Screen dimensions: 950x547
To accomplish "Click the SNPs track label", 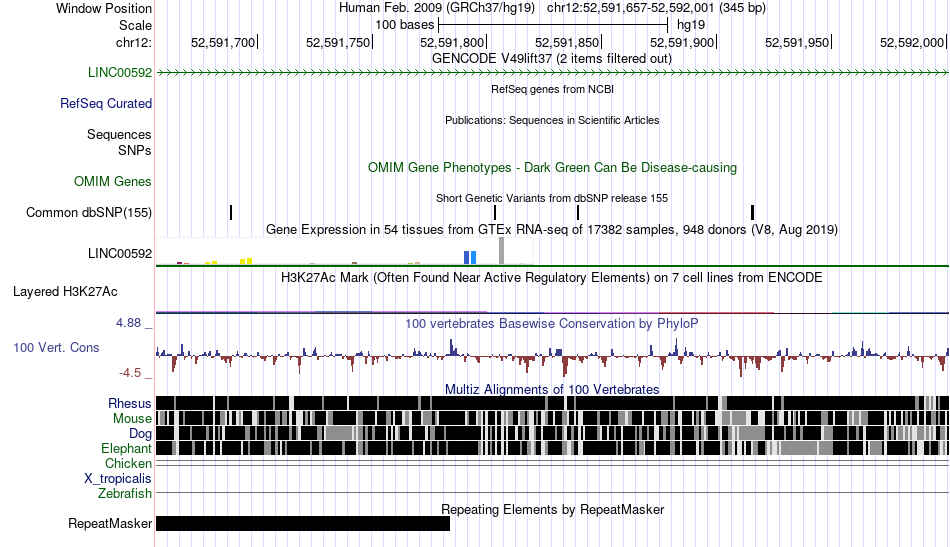I will (135, 150).
